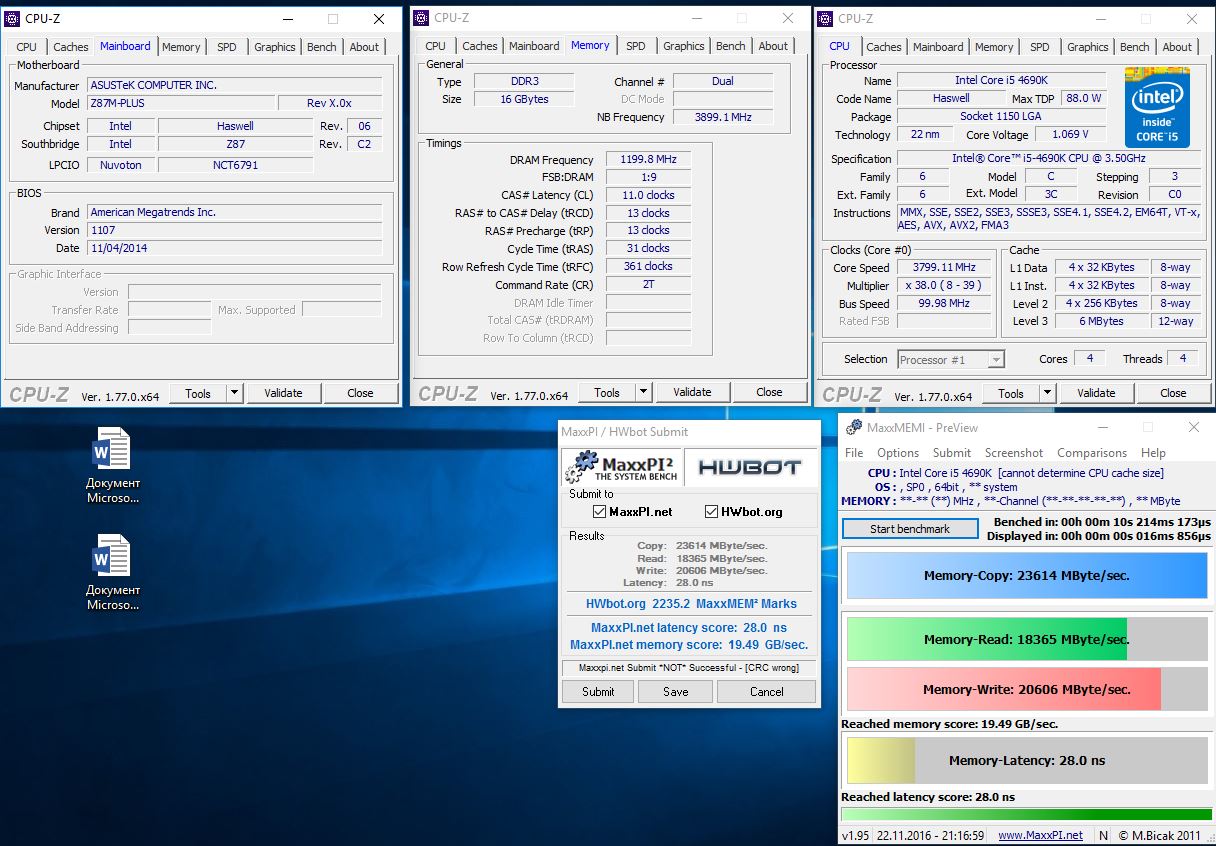Viewport: 1216px width, 846px height.
Task: Click the BIOS Version 1107 field
Action: tap(235, 230)
